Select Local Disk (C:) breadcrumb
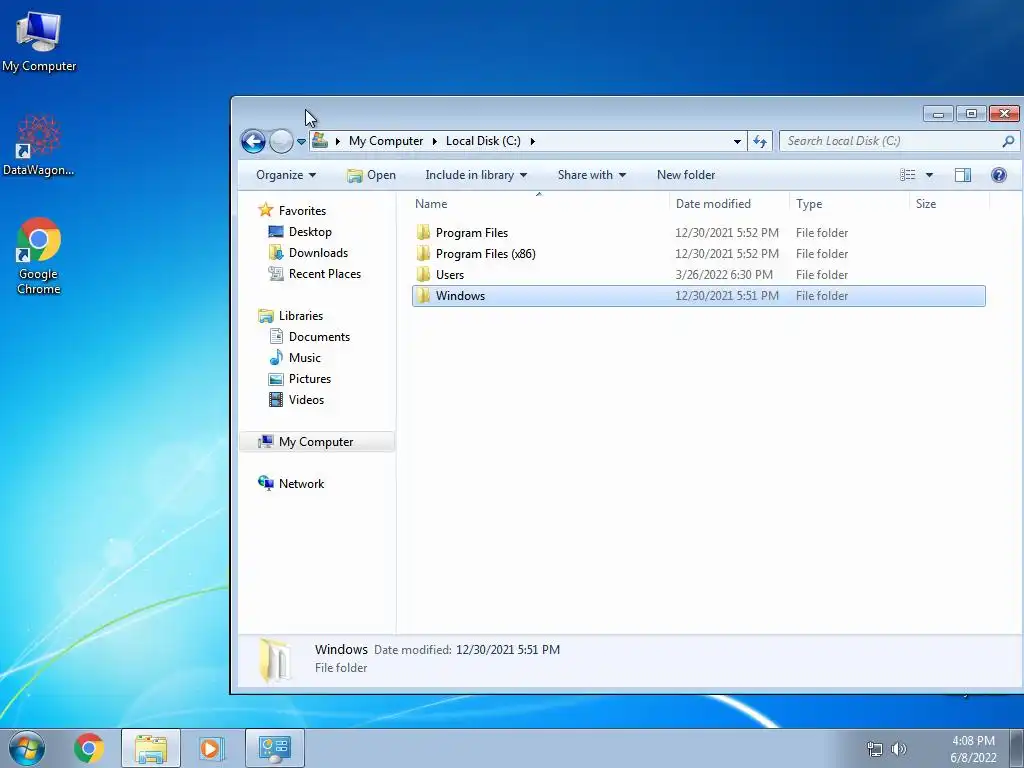The width and height of the screenshot is (1024, 768). point(483,141)
